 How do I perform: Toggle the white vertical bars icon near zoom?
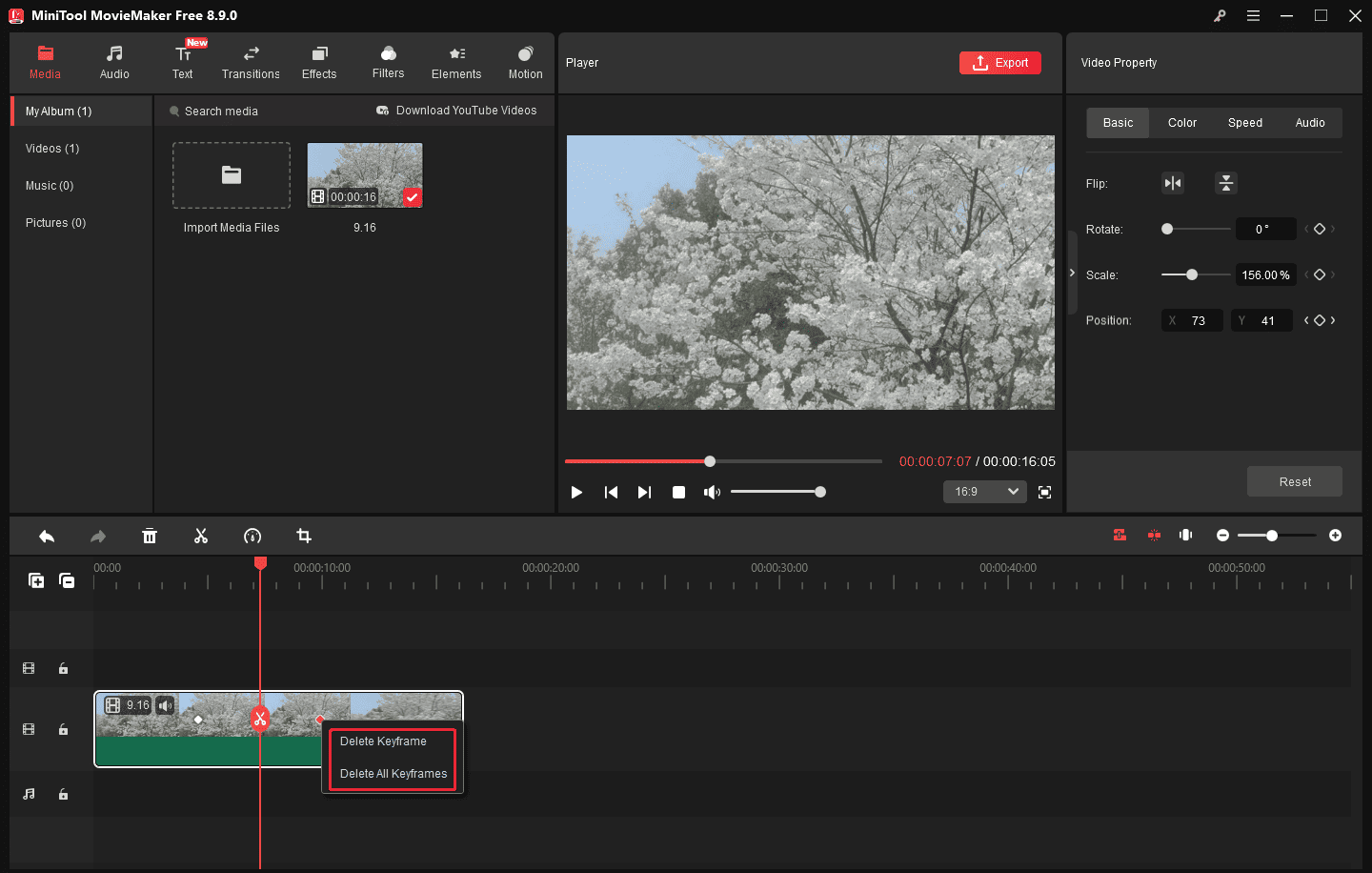[1186, 536]
